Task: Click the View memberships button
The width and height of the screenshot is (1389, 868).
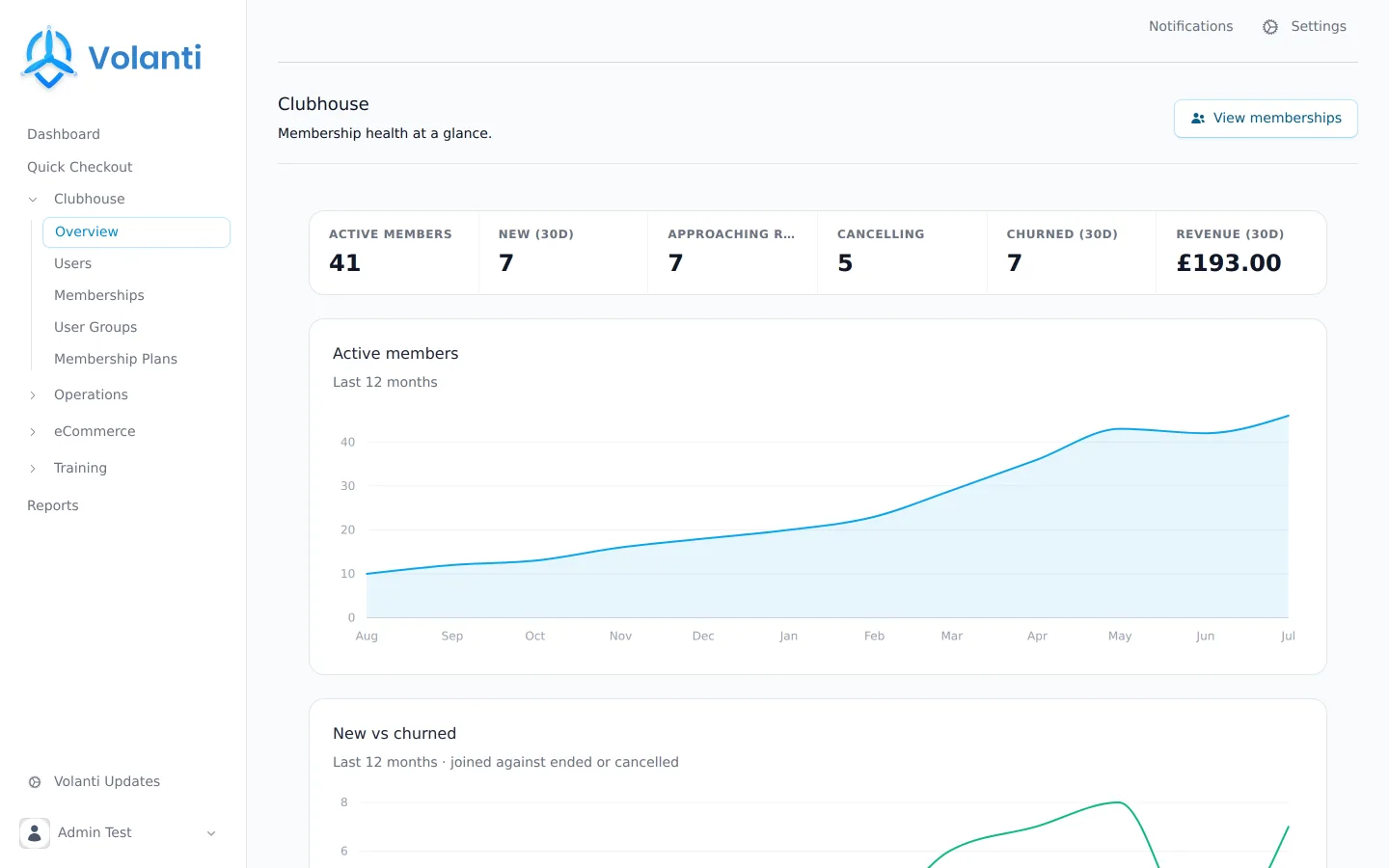Action: [x=1266, y=119]
